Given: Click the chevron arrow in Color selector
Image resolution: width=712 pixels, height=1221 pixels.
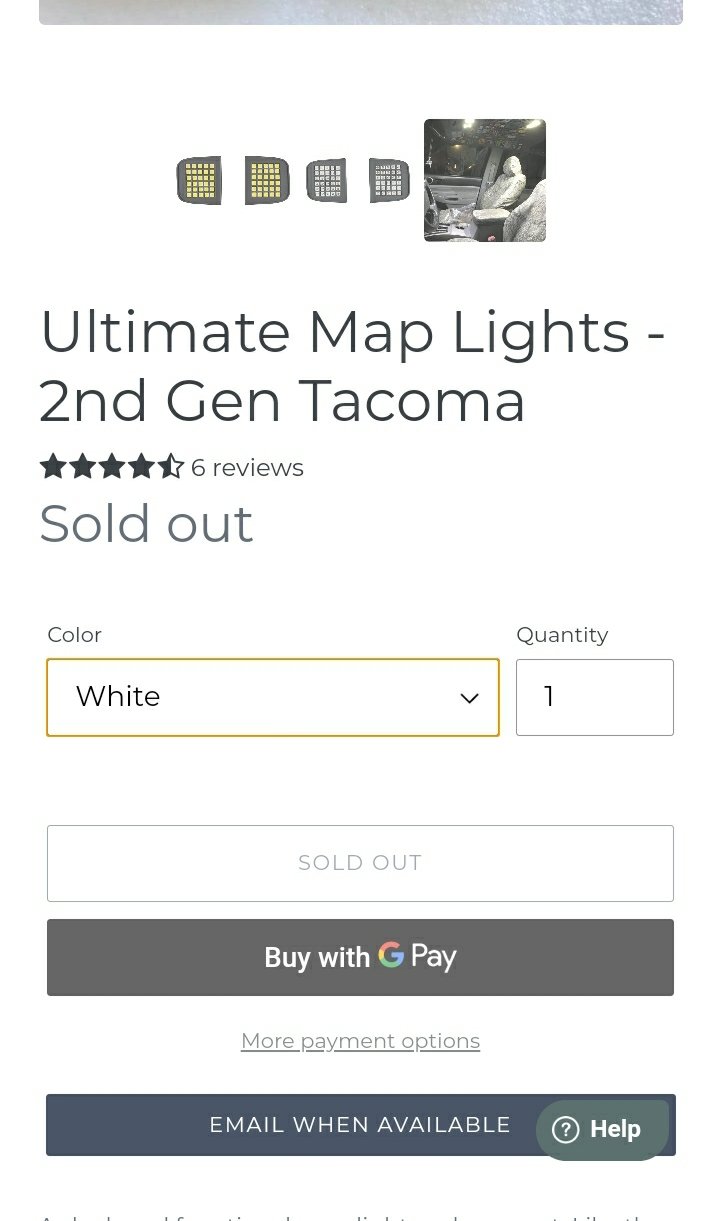Looking at the screenshot, I should [x=469, y=698].
